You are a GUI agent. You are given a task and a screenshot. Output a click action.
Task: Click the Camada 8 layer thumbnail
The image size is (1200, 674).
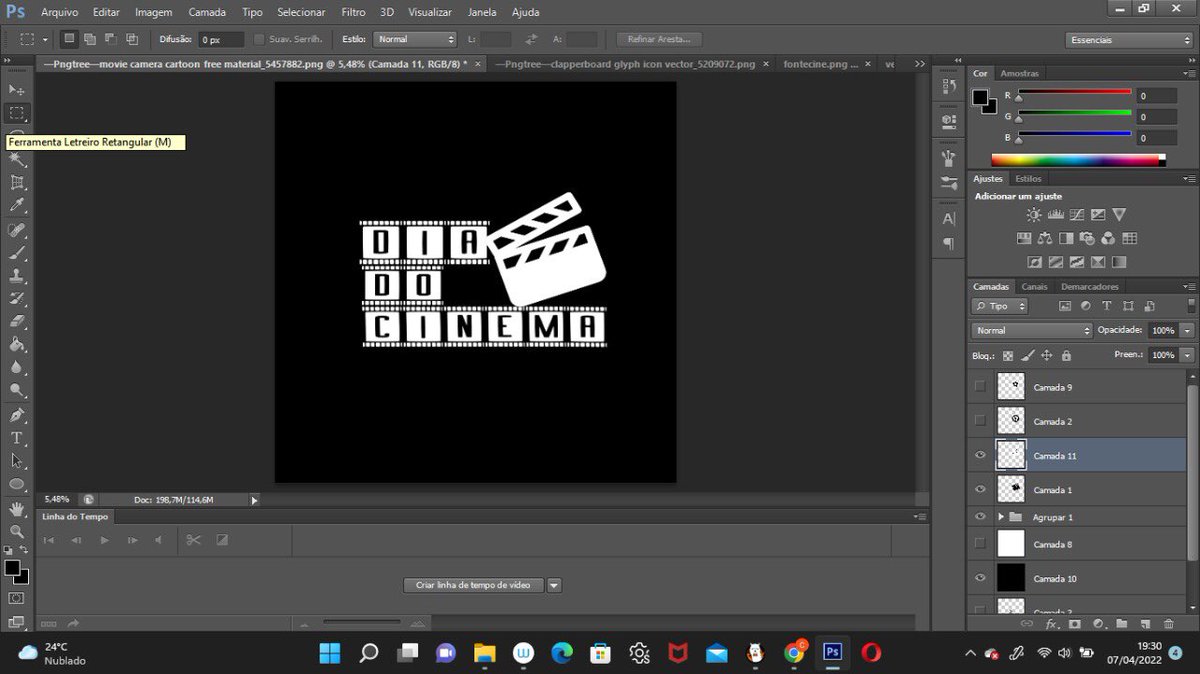click(x=1009, y=543)
